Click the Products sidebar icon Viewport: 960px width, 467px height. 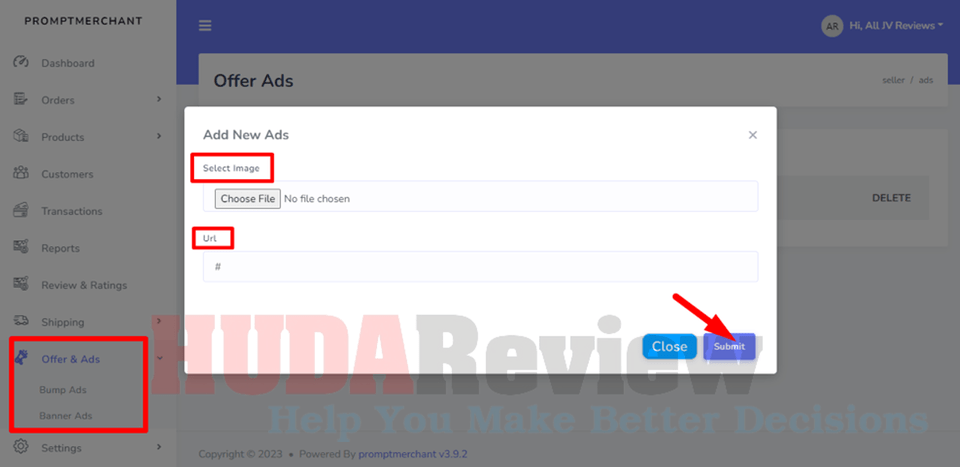[x=21, y=137]
